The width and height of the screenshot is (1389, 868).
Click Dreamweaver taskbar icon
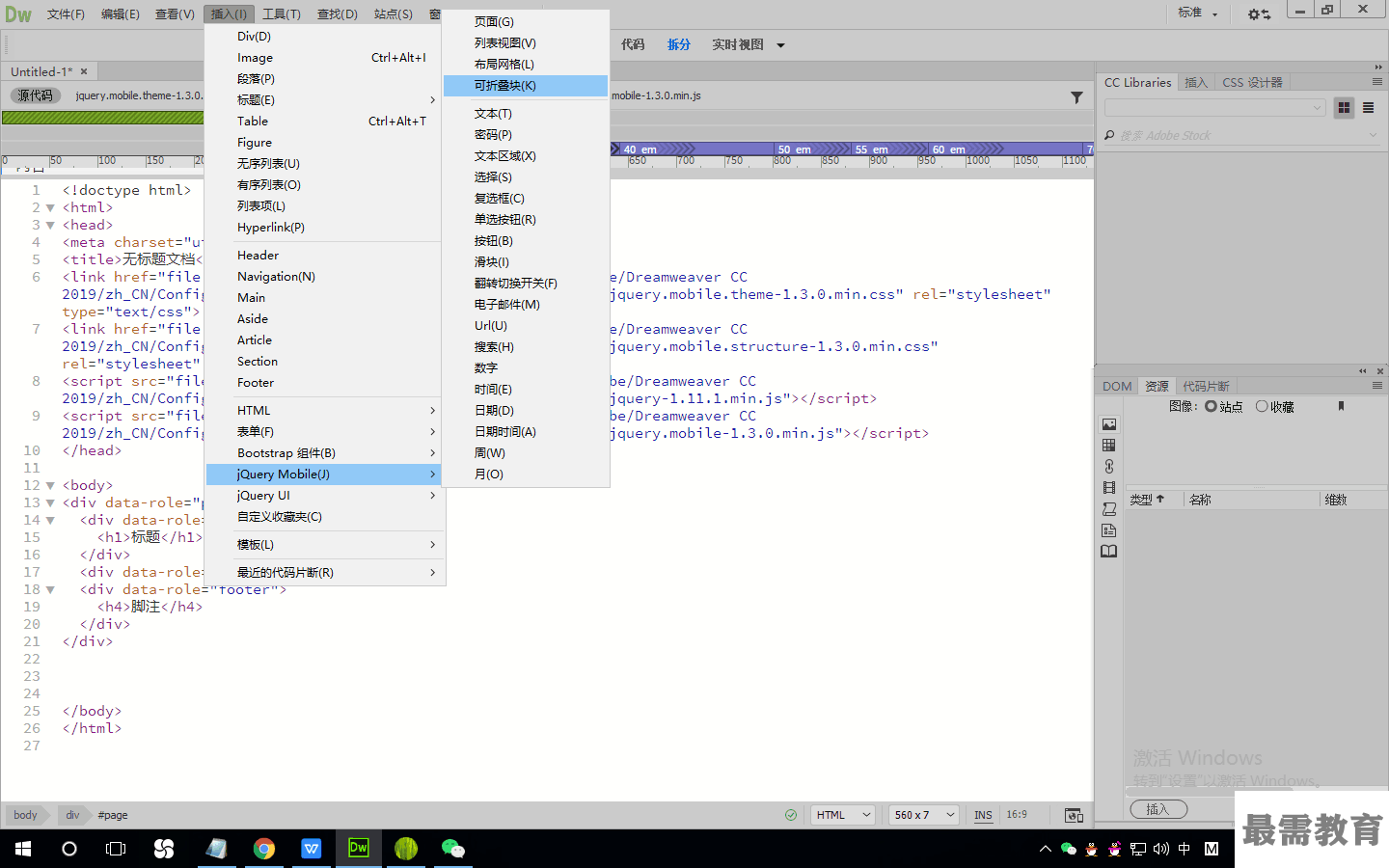(x=359, y=849)
